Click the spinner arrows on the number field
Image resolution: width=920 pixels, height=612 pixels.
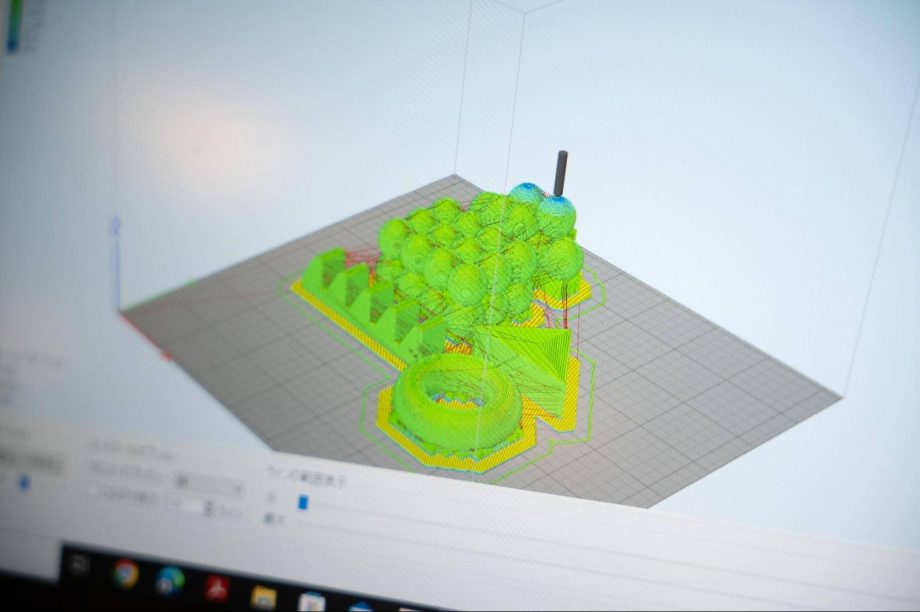[x=208, y=508]
